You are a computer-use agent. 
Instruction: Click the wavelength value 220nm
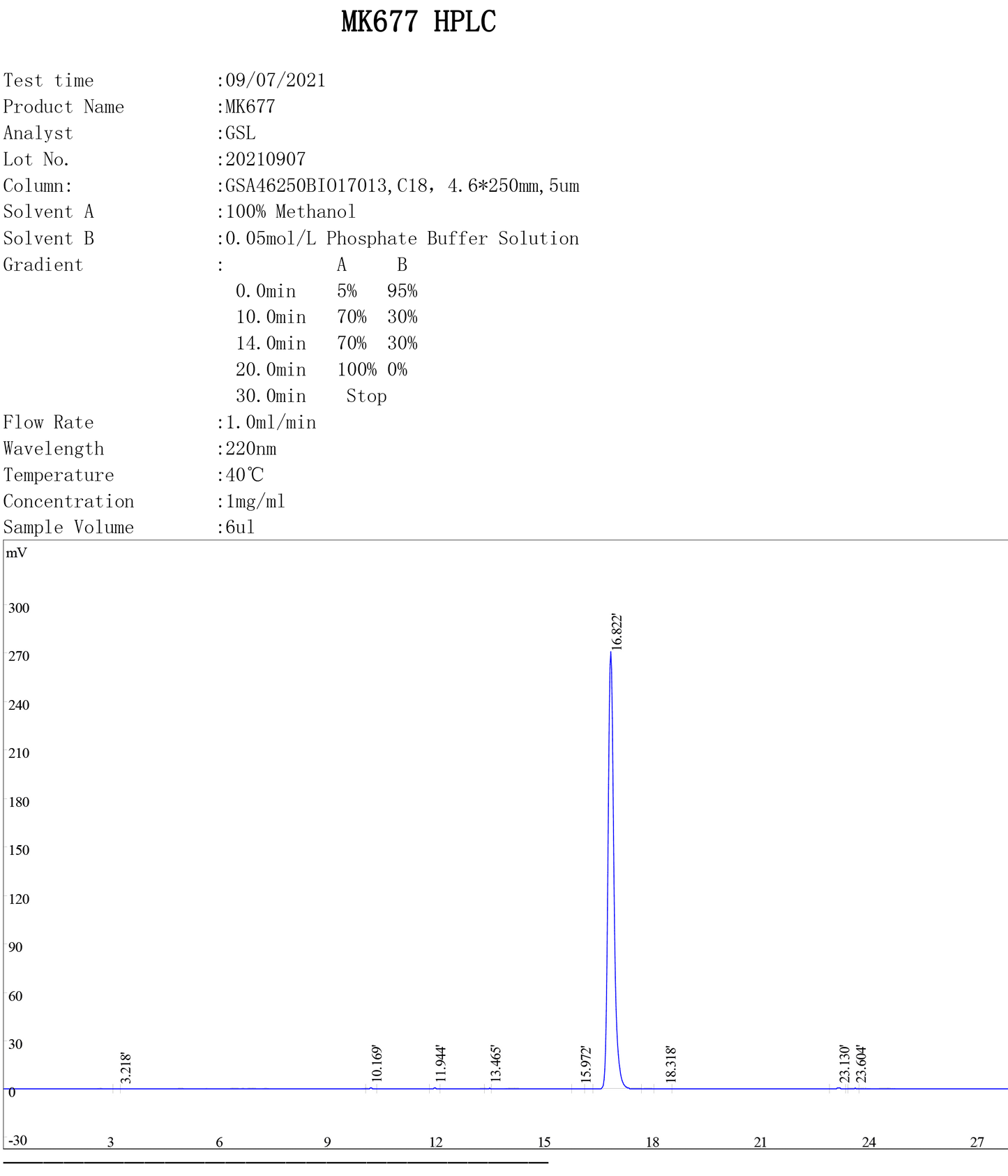pyautogui.click(x=251, y=449)
